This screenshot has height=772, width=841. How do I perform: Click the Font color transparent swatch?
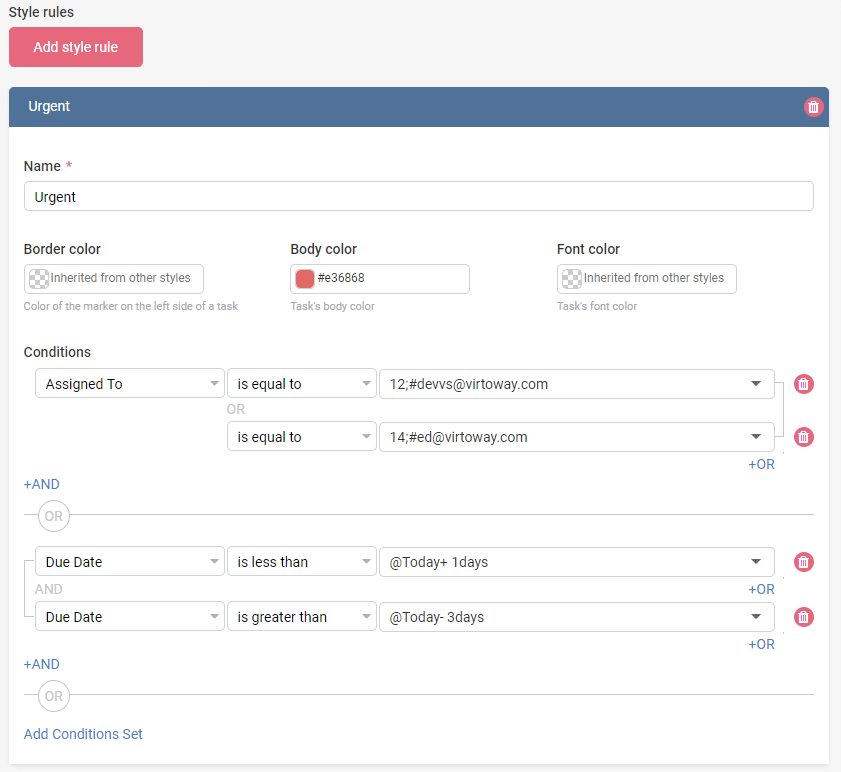(x=572, y=278)
